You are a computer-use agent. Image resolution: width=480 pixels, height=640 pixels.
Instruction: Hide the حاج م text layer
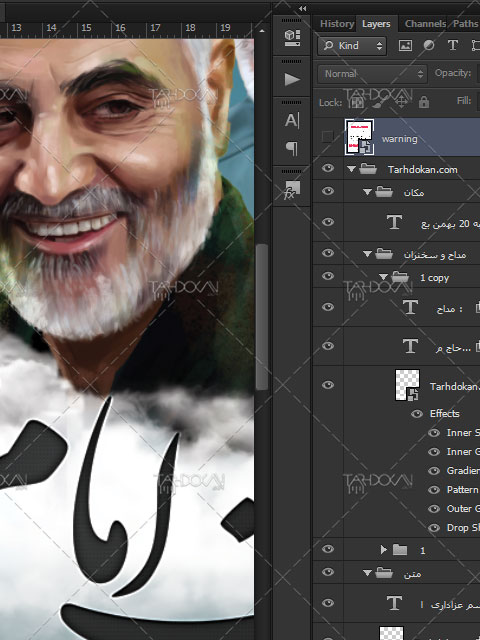click(x=328, y=346)
